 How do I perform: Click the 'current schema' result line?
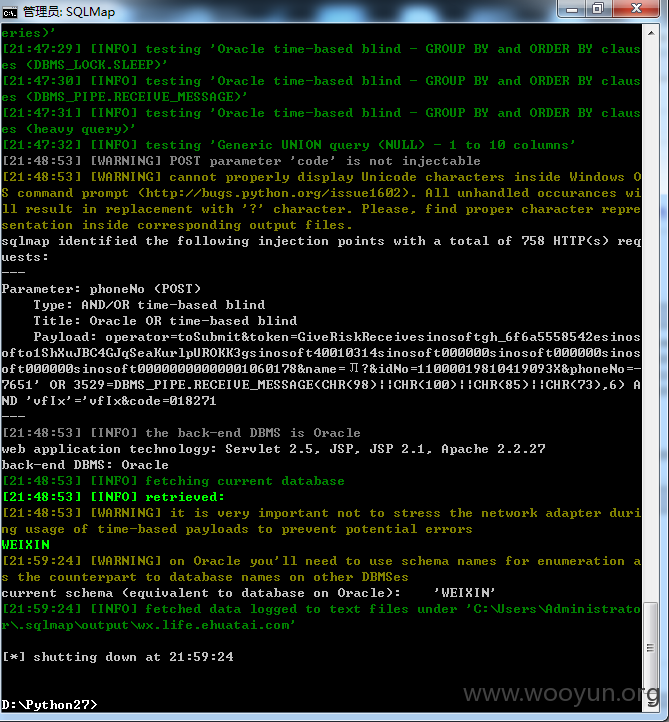pyautogui.click(x=249, y=593)
